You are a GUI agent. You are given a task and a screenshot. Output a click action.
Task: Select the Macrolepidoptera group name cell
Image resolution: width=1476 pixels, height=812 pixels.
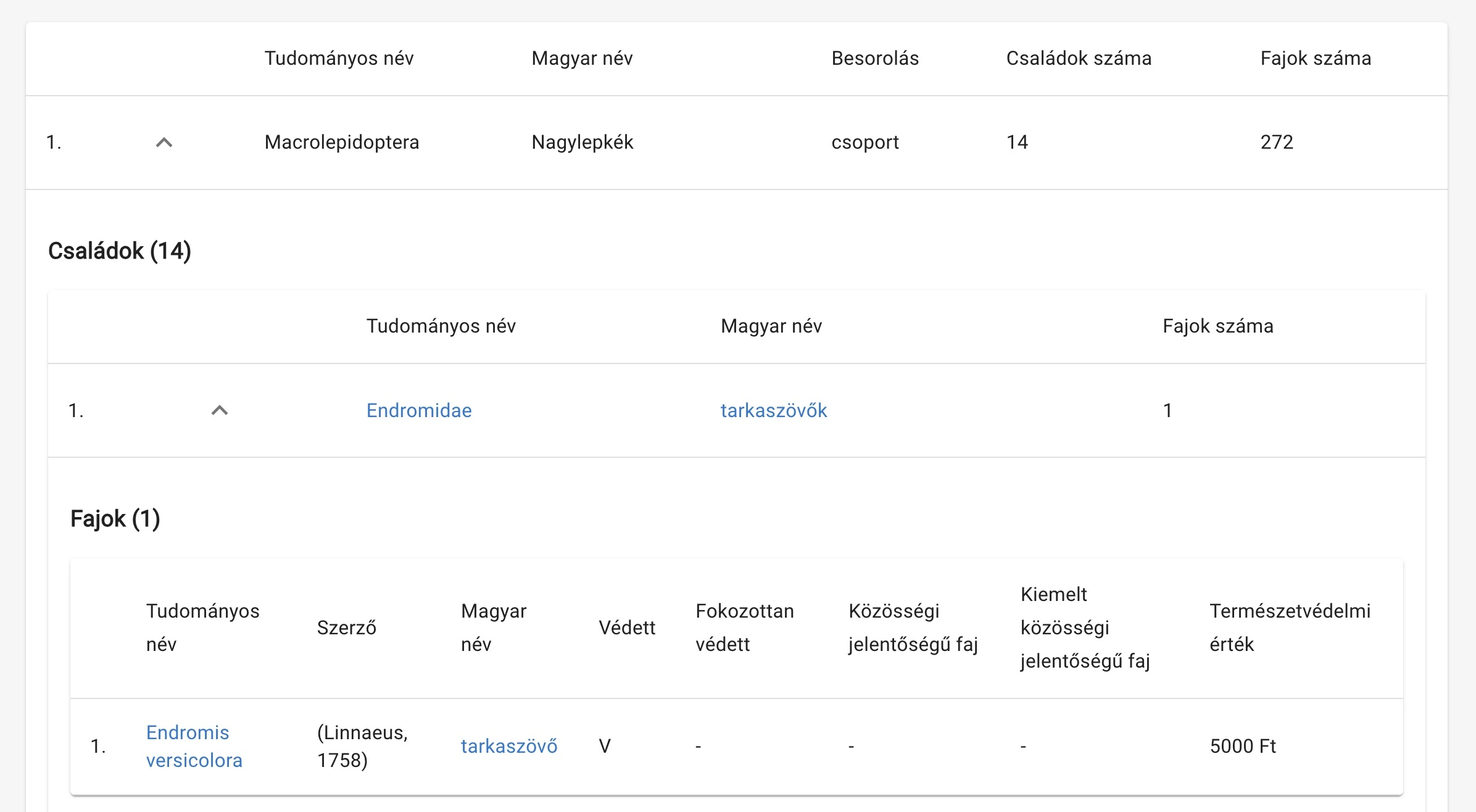click(342, 143)
